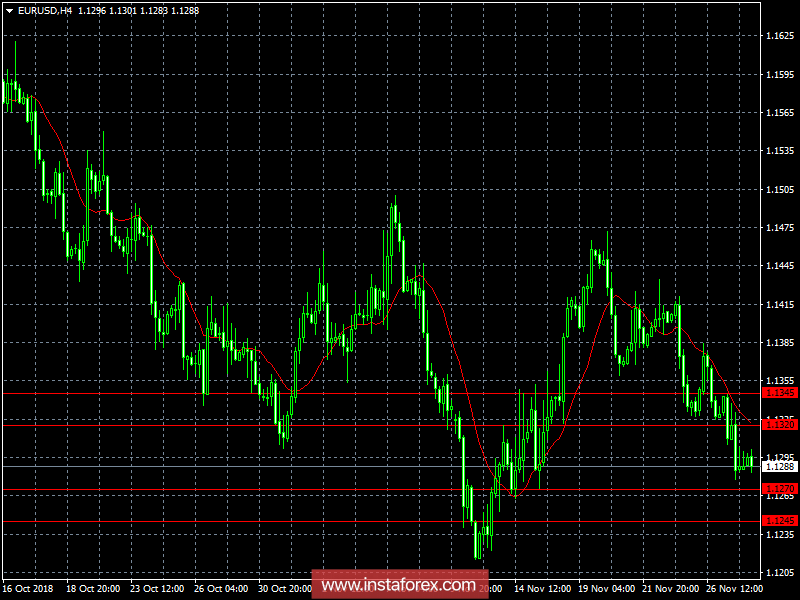Click the 19 Nov 04:00 time label

tap(607, 588)
